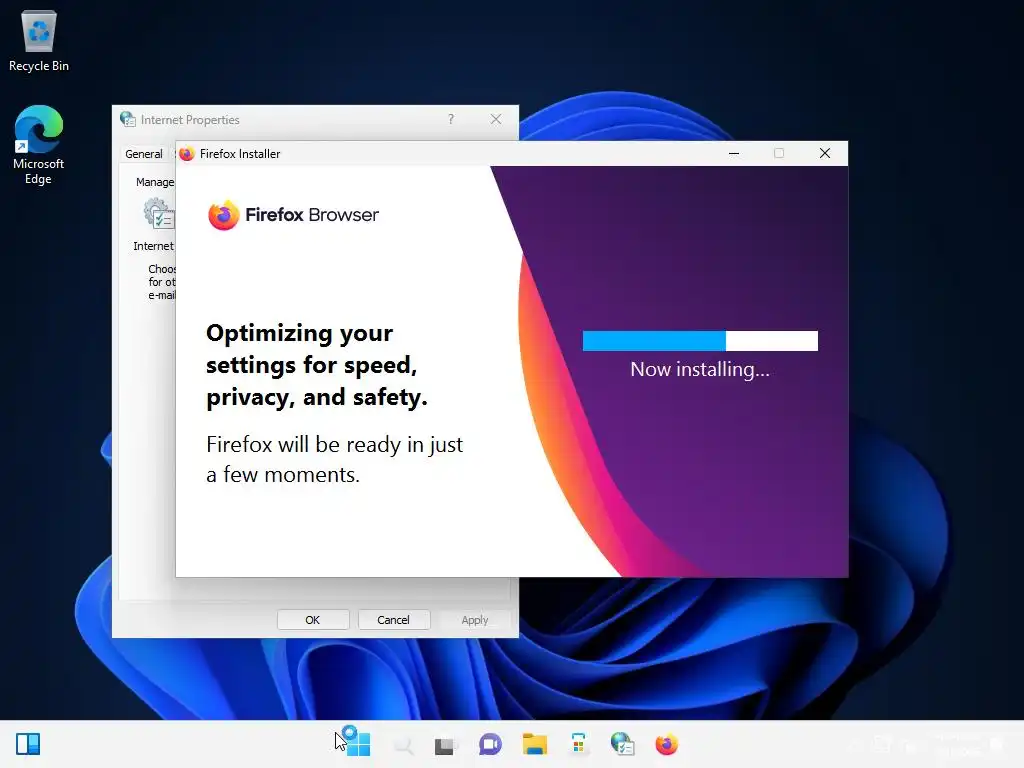Open Task View in the taskbar
The width and height of the screenshot is (1024, 768).
point(445,744)
